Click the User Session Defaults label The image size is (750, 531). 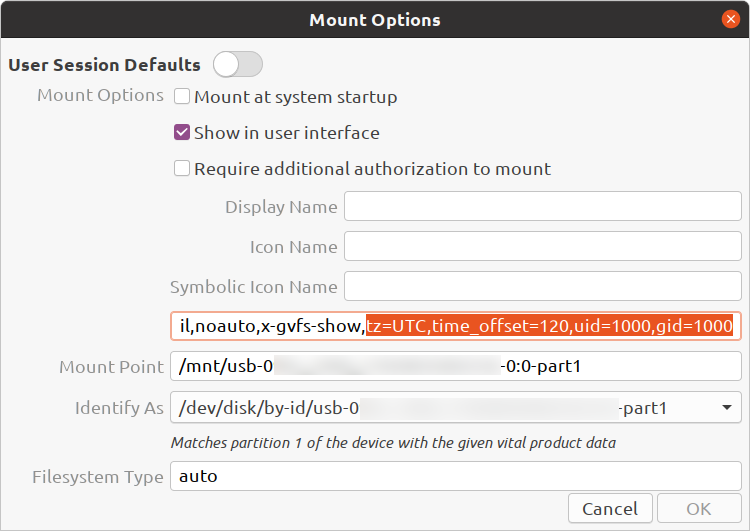(x=104, y=65)
